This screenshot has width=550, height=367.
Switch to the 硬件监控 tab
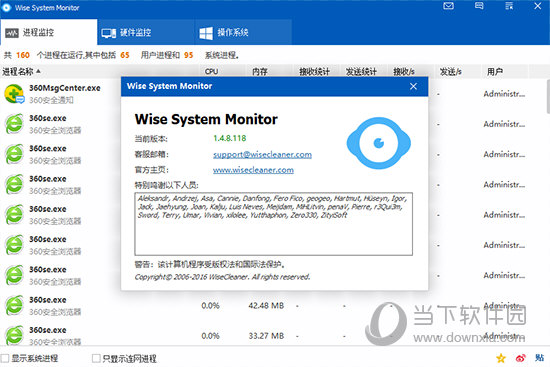pos(146,33)
